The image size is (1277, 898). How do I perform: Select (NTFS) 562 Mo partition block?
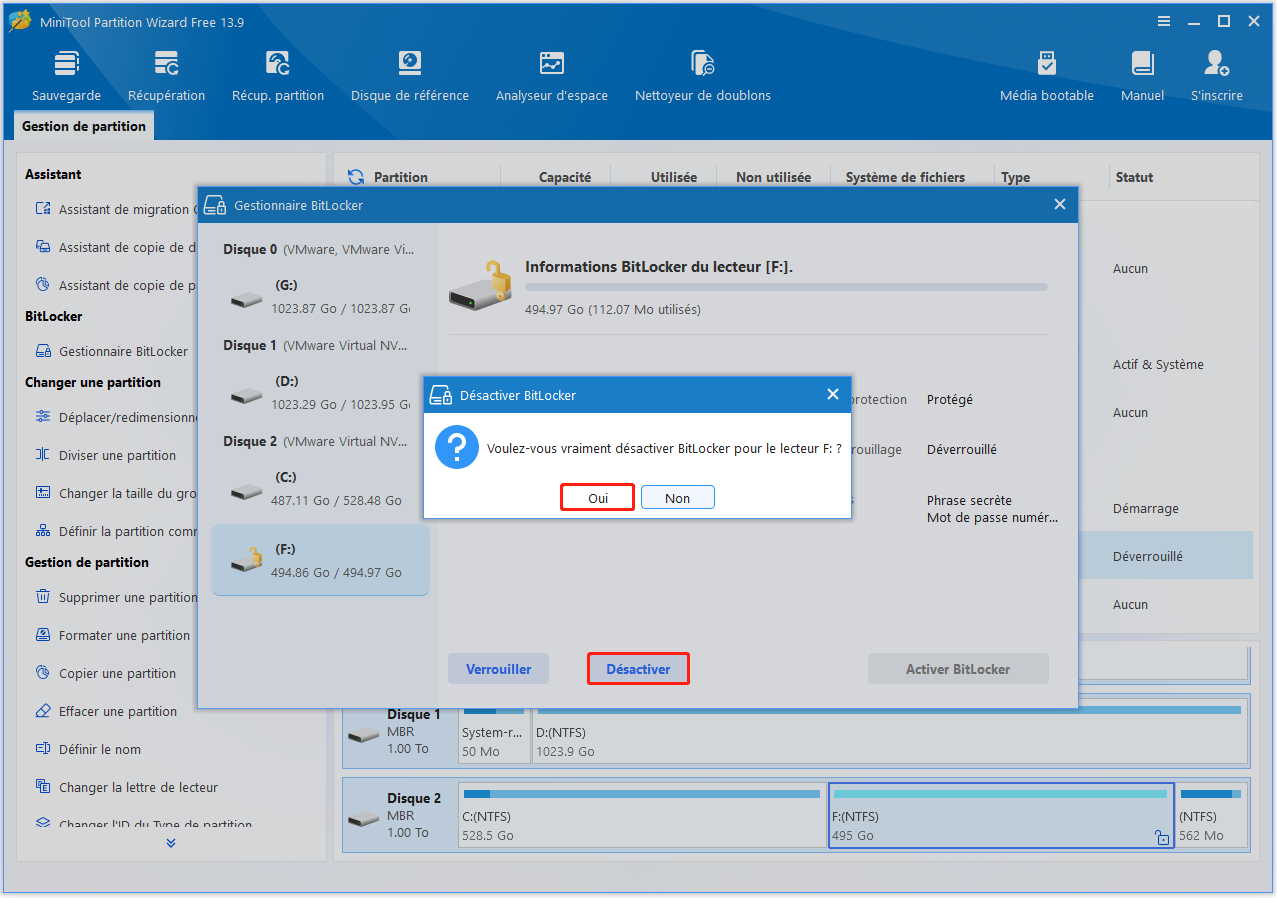[1211, 815]
